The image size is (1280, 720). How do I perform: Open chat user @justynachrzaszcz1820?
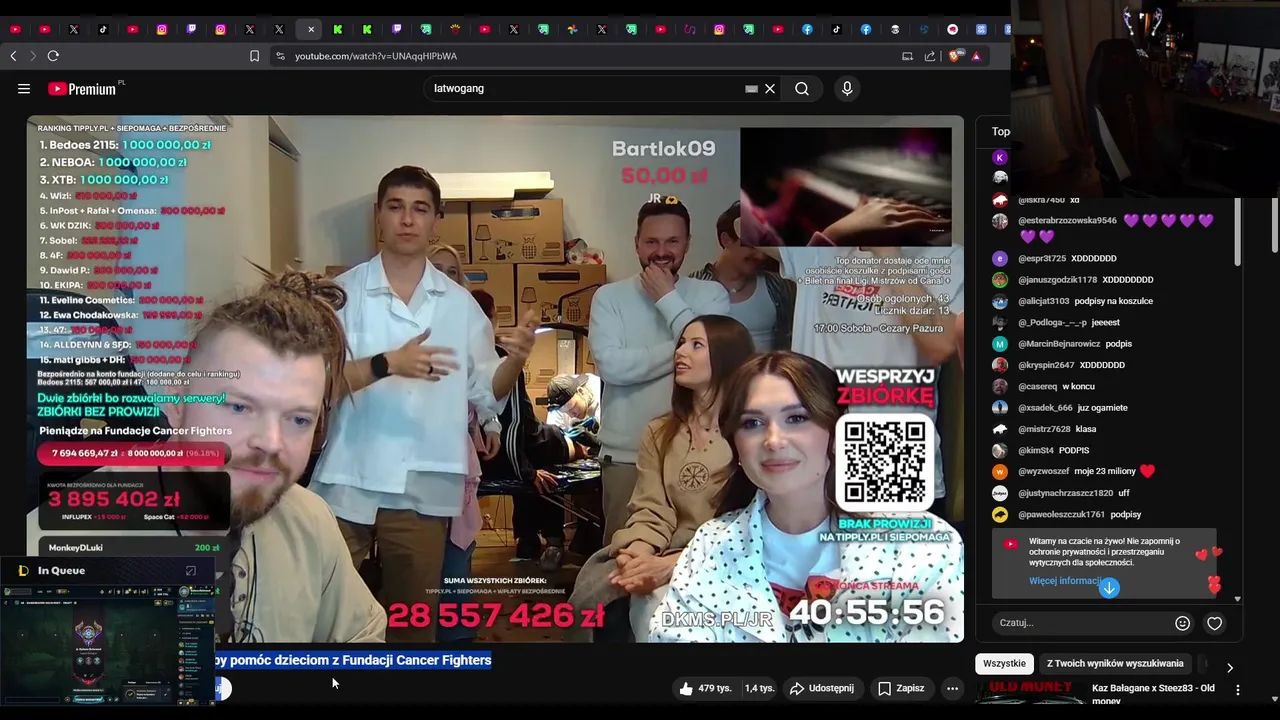[1065, 494]
